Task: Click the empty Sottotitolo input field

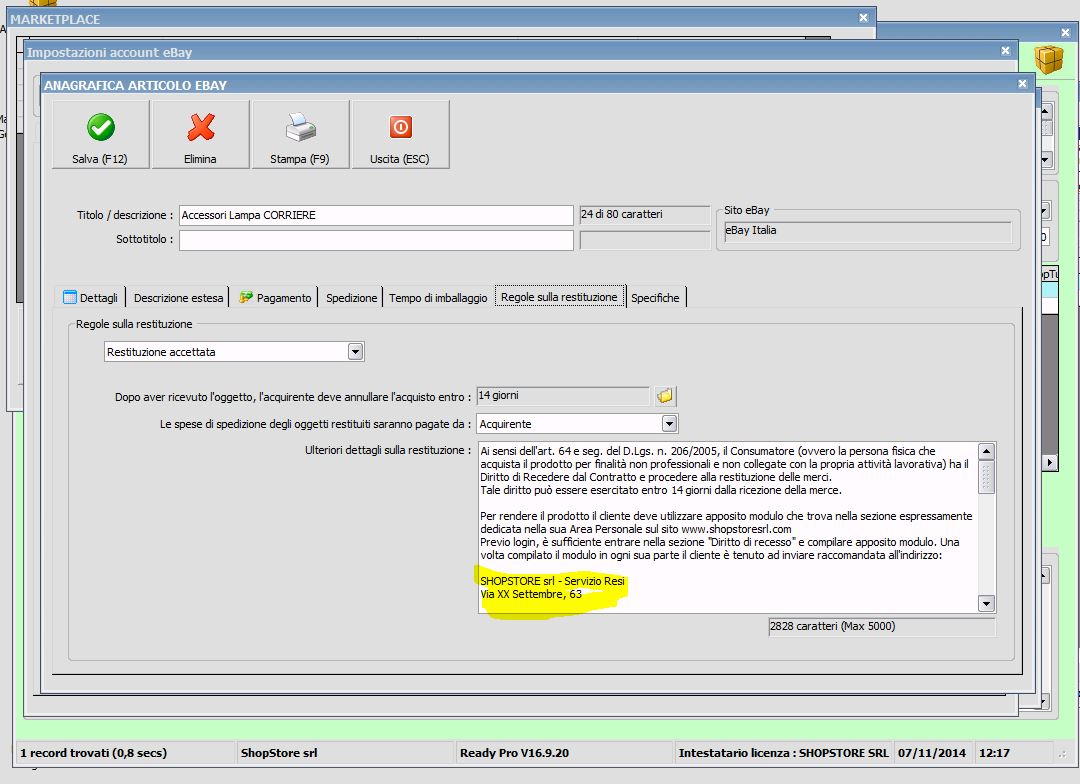Action: click(x=376, y=240)
